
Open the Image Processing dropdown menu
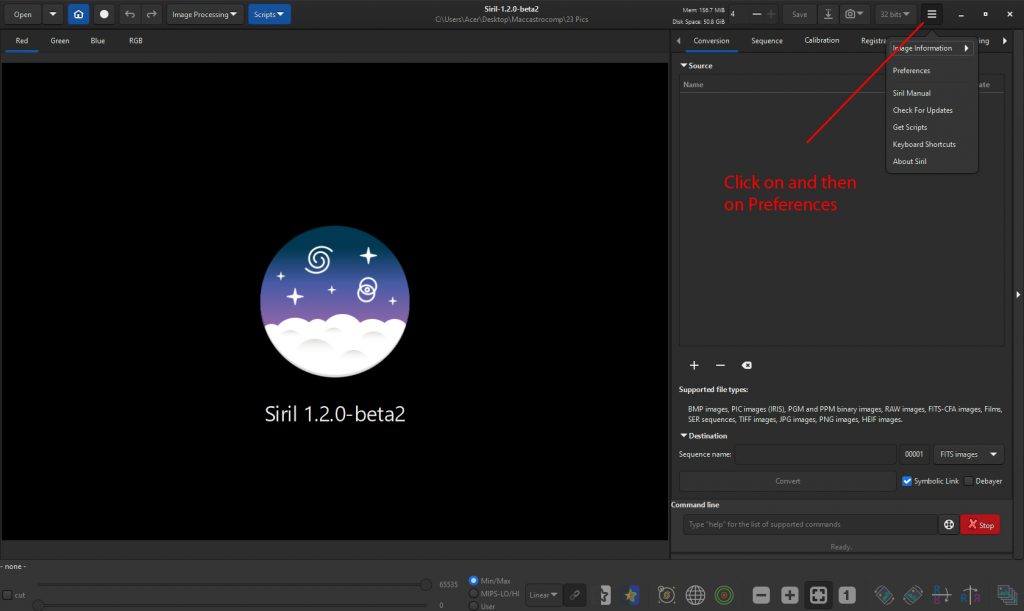(204, 14)
